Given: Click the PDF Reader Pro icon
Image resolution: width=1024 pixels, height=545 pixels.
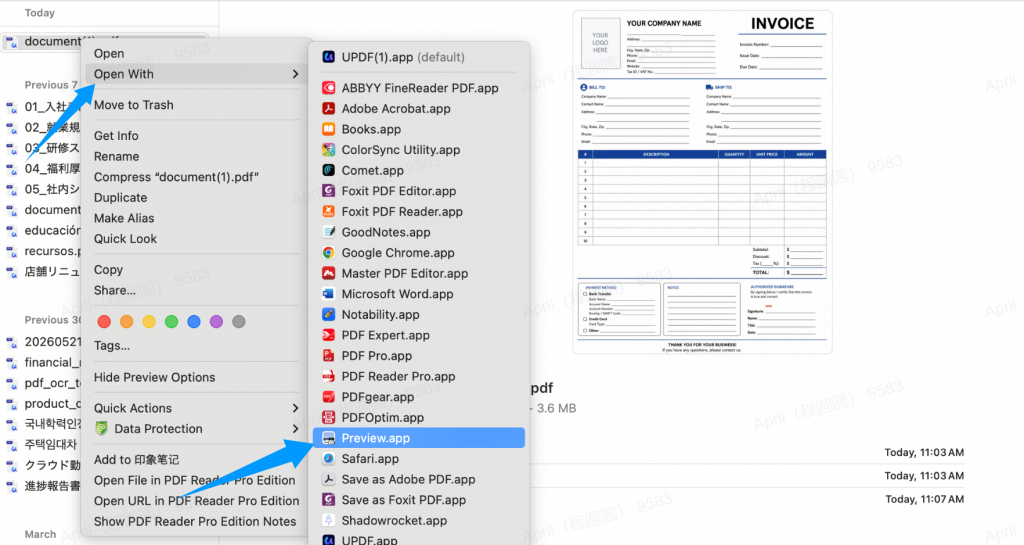Looking at the screenshot, I should pyautogui.click(x=328, y=377).
